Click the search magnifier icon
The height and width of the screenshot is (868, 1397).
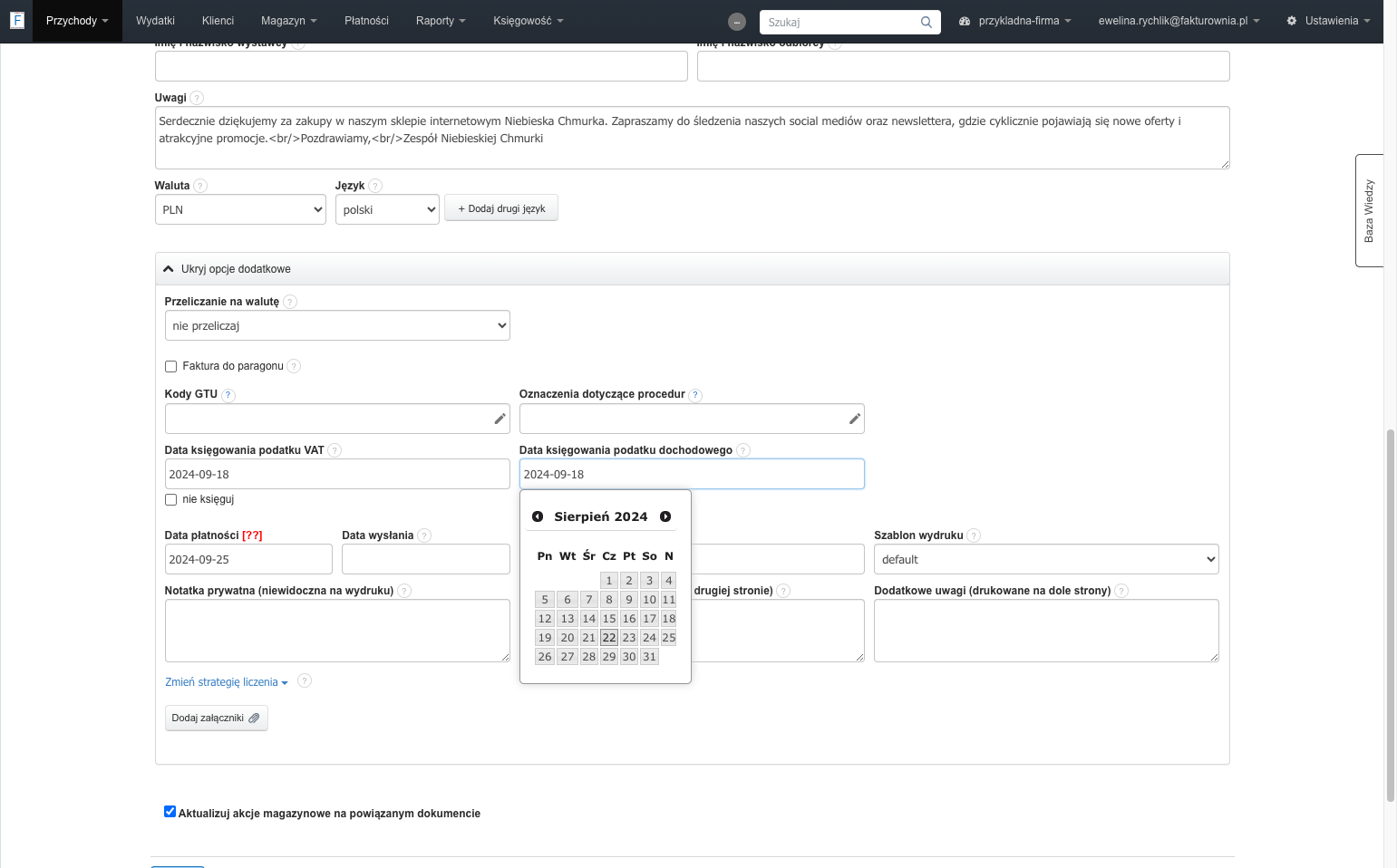[x=926, y=22]
